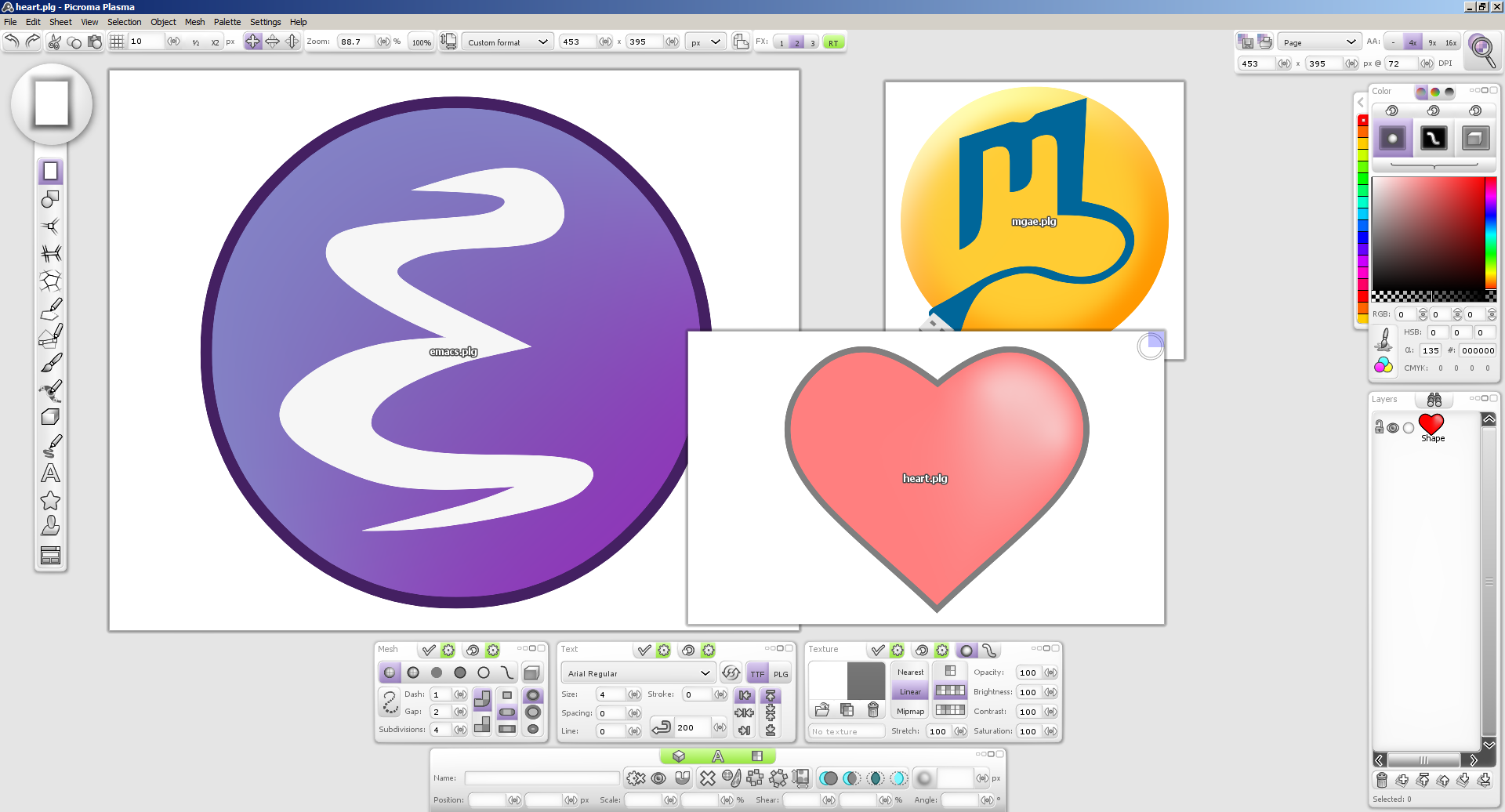This screenshot has height=812, width=1505.
Task: Click the clipboard Paste icon
Action: tap(95, 42)
